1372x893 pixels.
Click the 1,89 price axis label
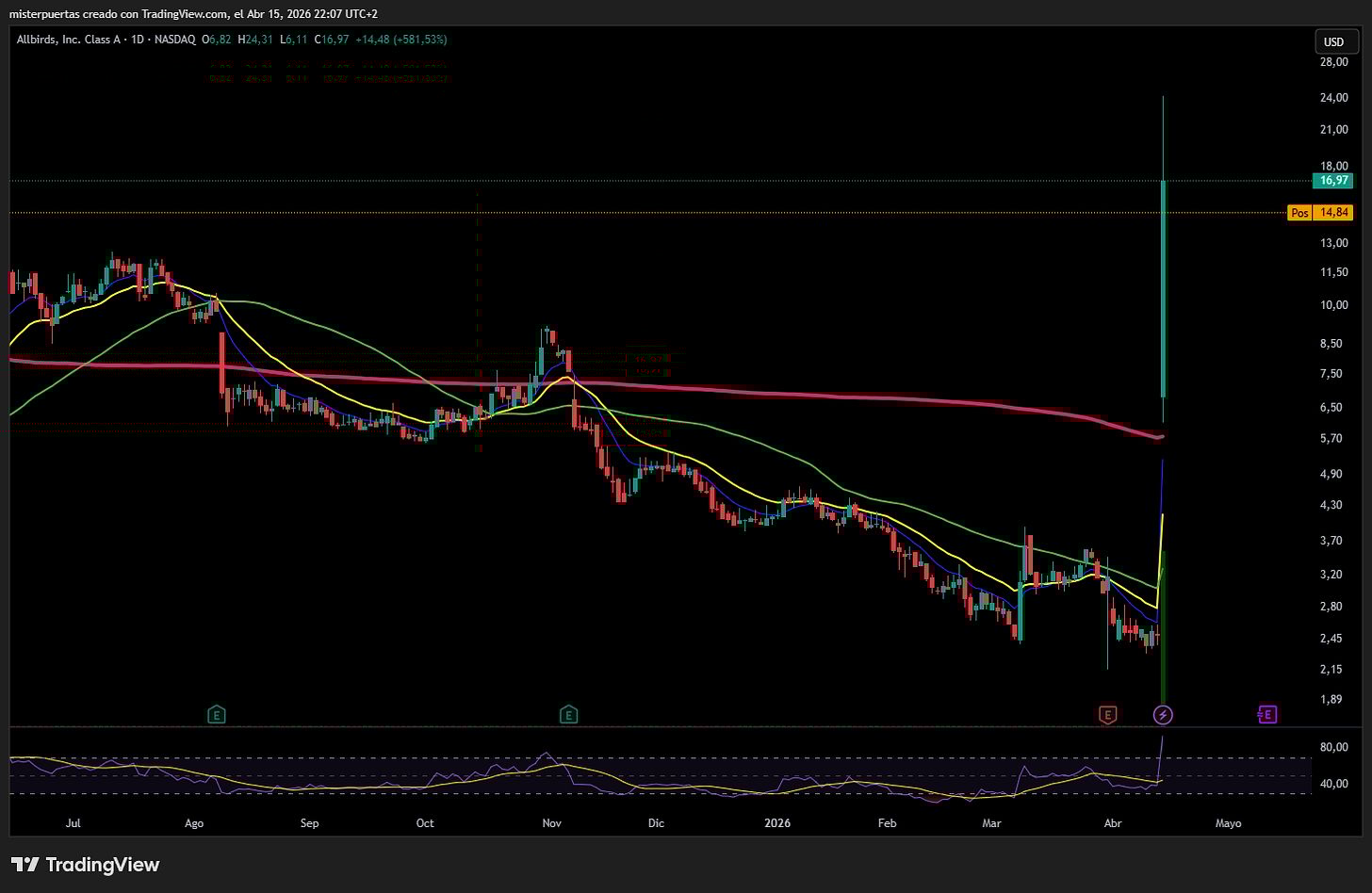coord(1331,699)
